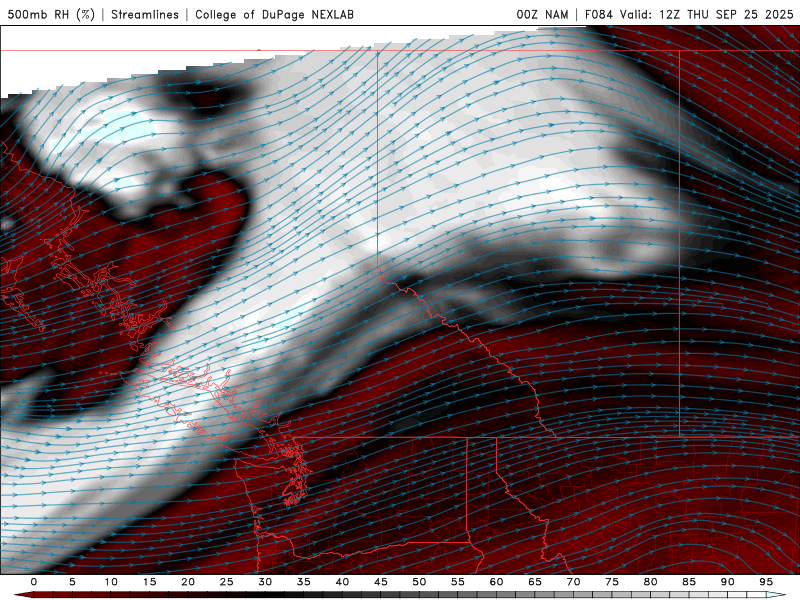This screenshot has width=800, height=600.
Task: Select the "30" color scale label
Action: (x=265, y=582)
